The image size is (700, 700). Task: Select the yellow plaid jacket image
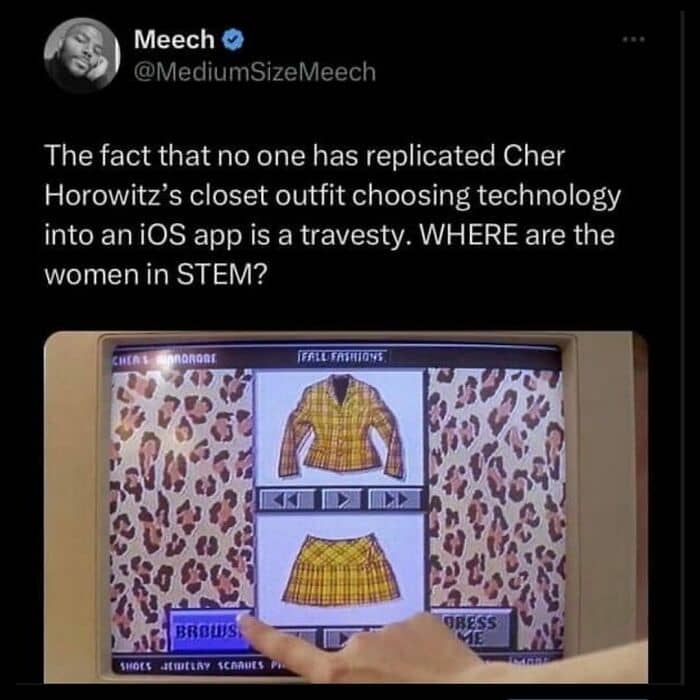point(341,426)
